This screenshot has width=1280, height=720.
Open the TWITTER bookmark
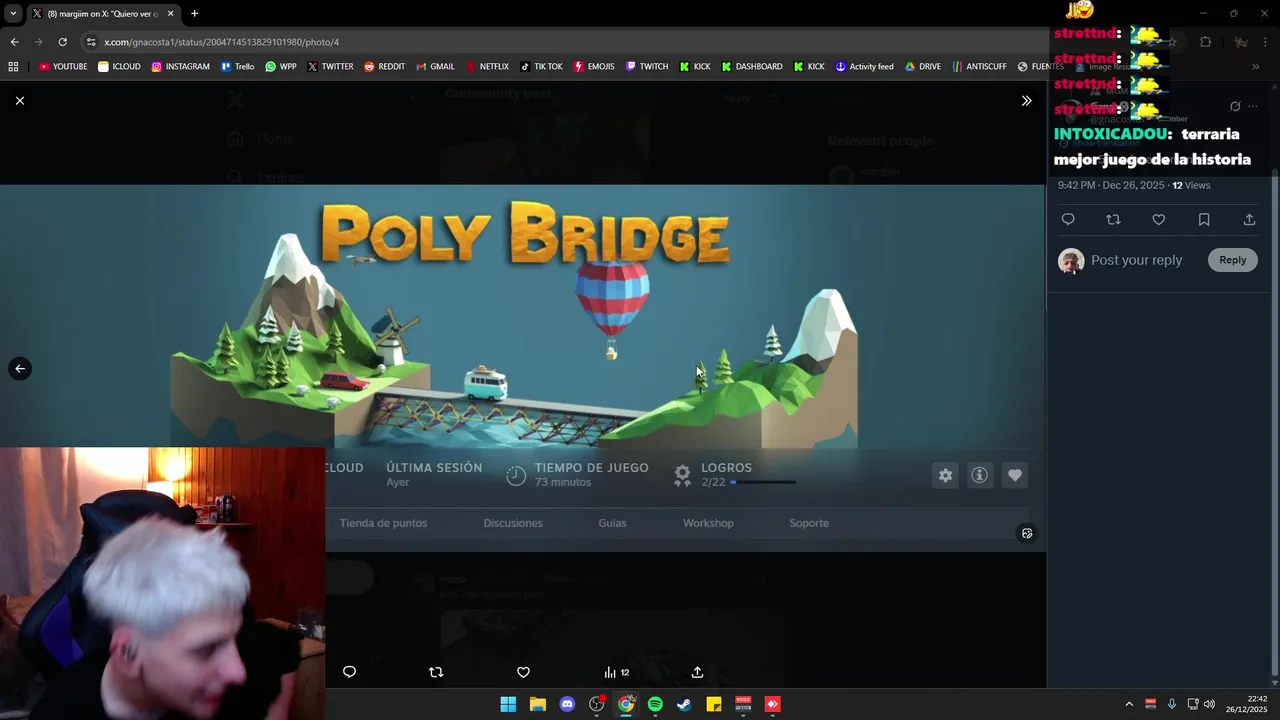[330, 67]
